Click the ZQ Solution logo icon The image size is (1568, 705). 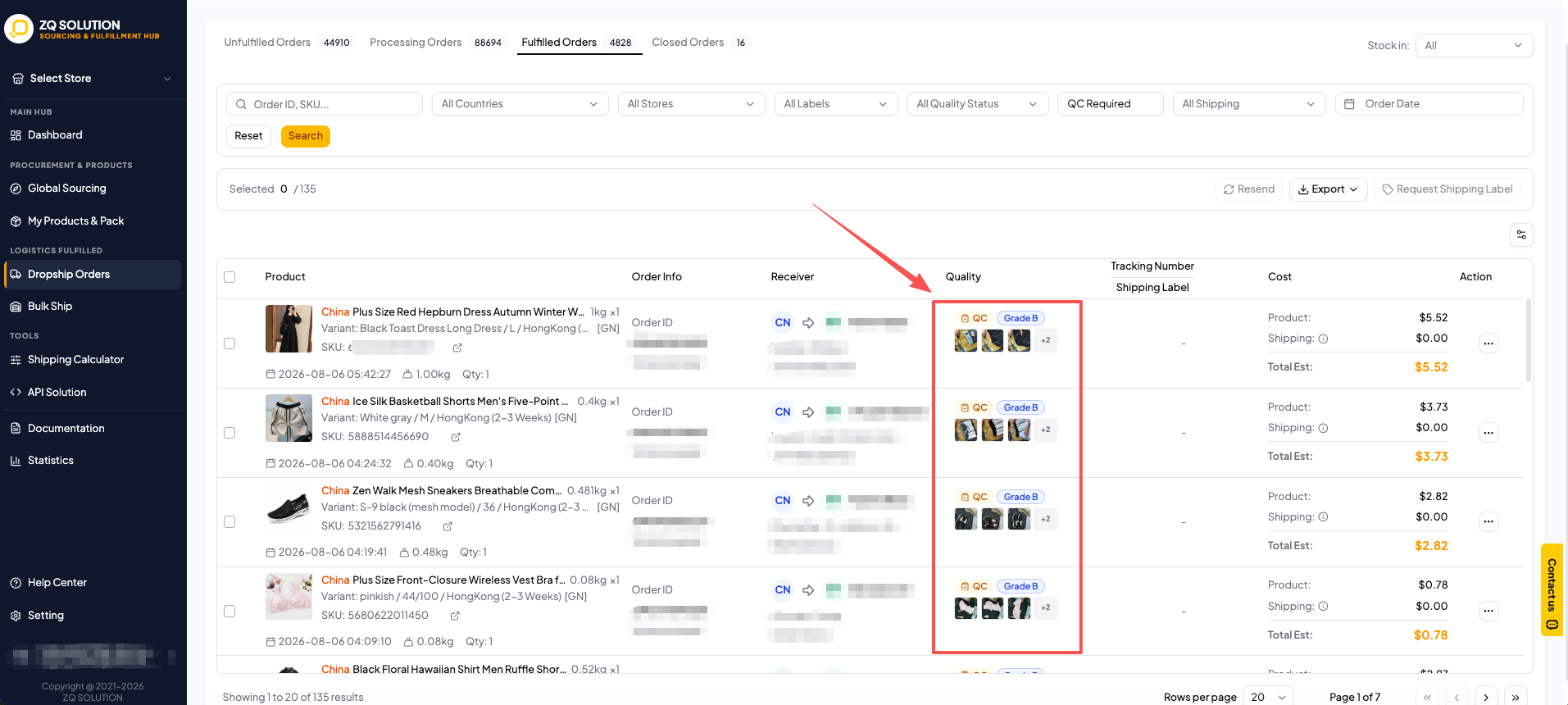point(19,29)
